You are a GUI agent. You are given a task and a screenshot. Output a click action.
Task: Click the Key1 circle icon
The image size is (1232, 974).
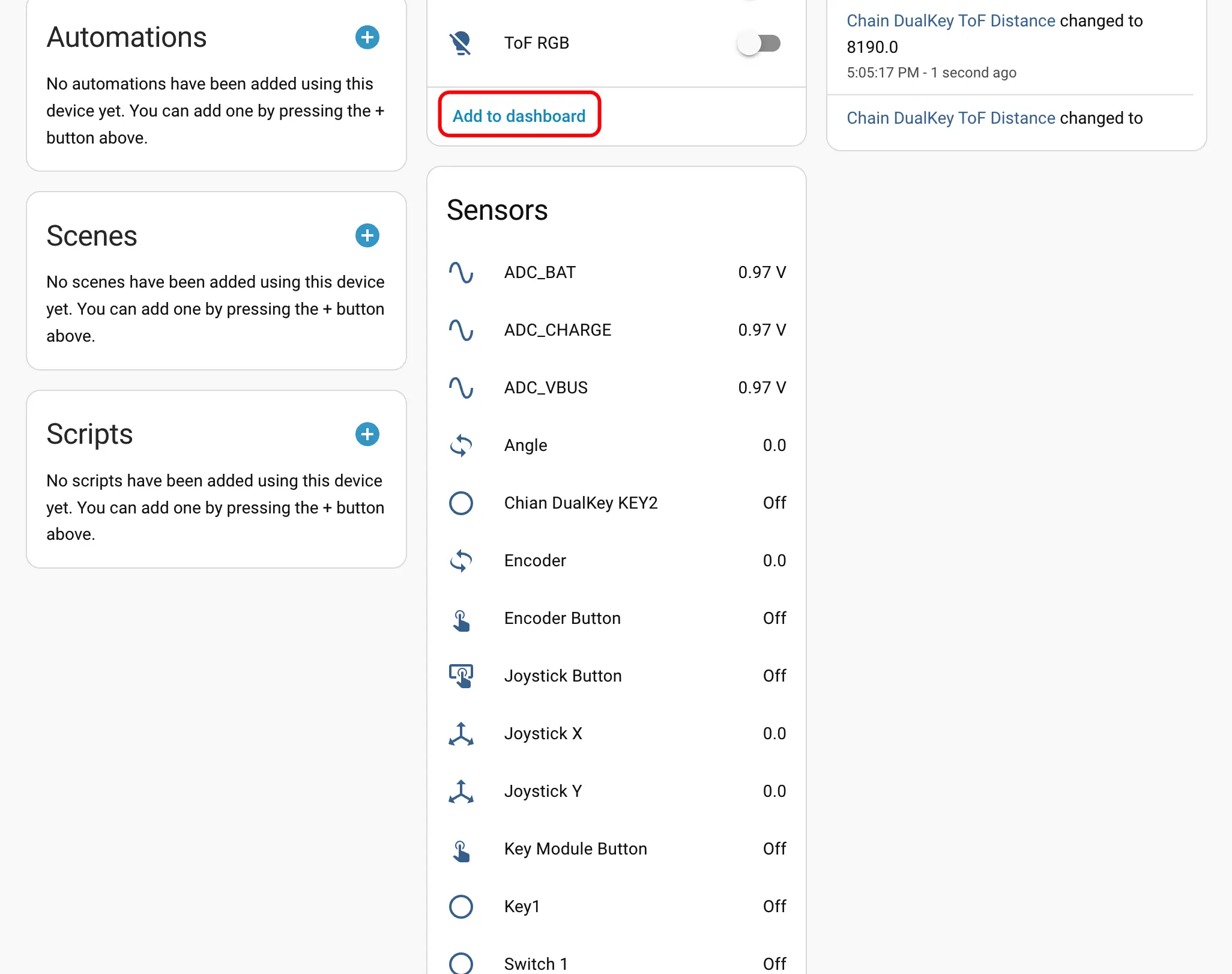tap(460, 907)
